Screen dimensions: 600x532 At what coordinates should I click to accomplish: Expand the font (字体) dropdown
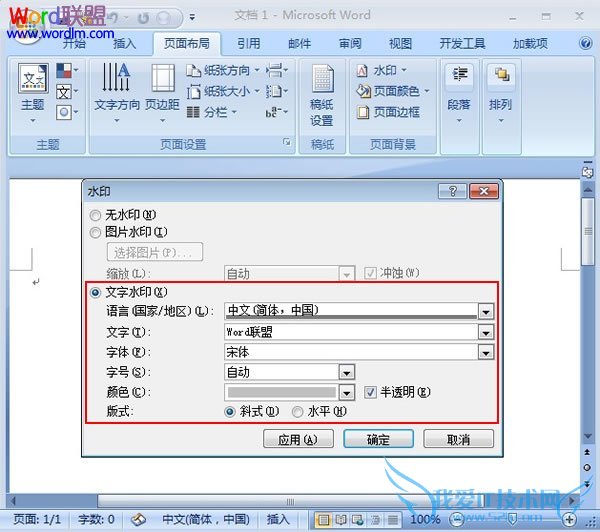coord(486,352)
